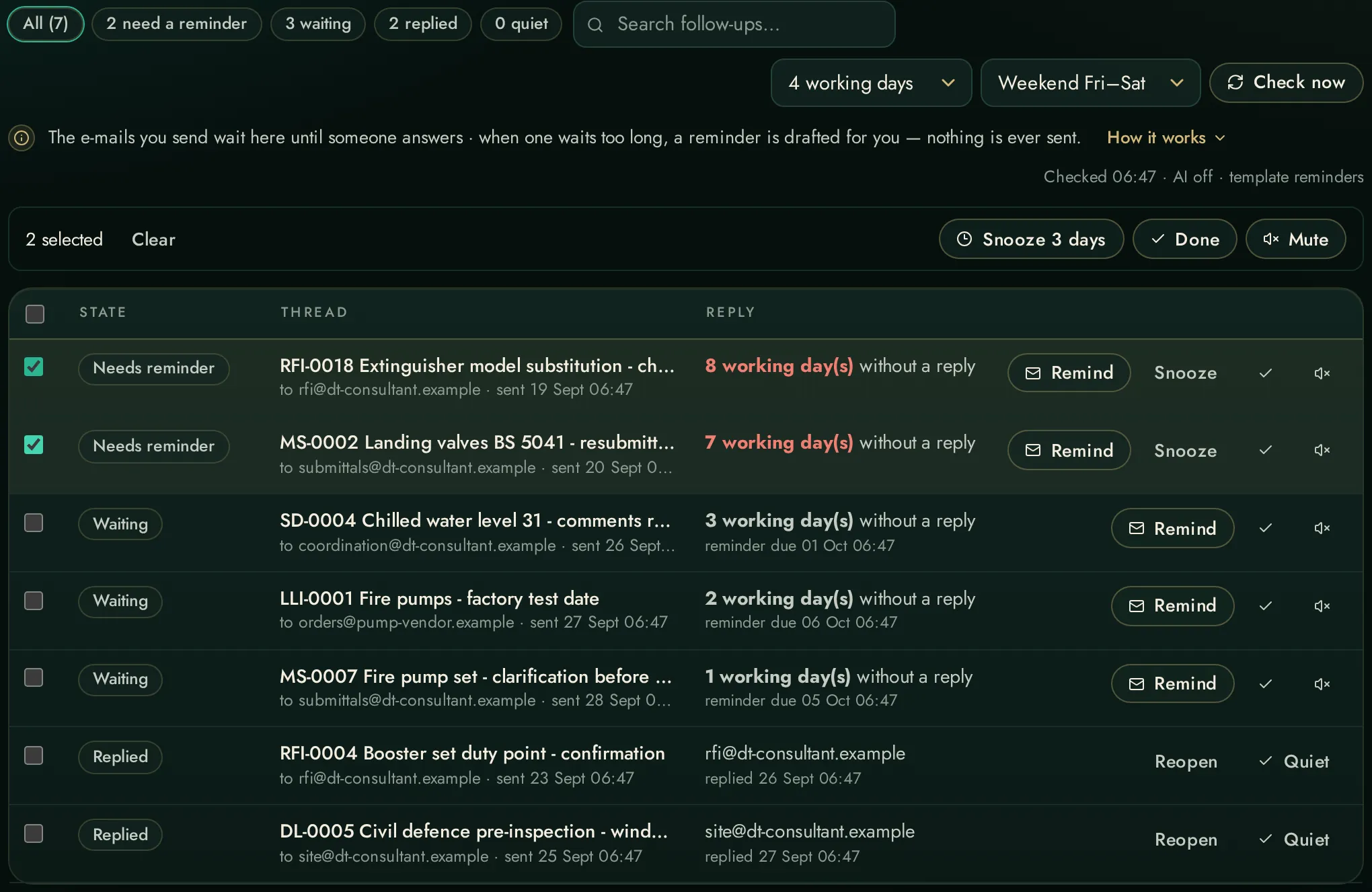The width and height of the screenshot is (1372, 892).
Task: Click the info icon beside the explanation text
Action: pyautogui.click(x=22, y=138)
